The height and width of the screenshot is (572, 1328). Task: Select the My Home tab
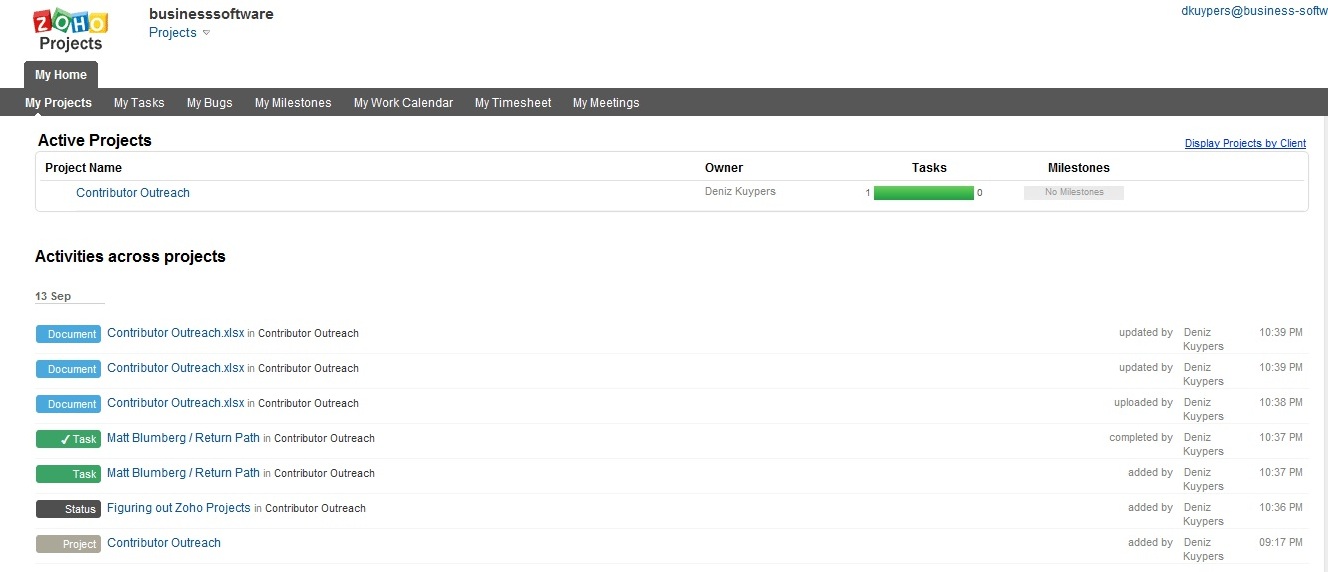pos(61,75)
